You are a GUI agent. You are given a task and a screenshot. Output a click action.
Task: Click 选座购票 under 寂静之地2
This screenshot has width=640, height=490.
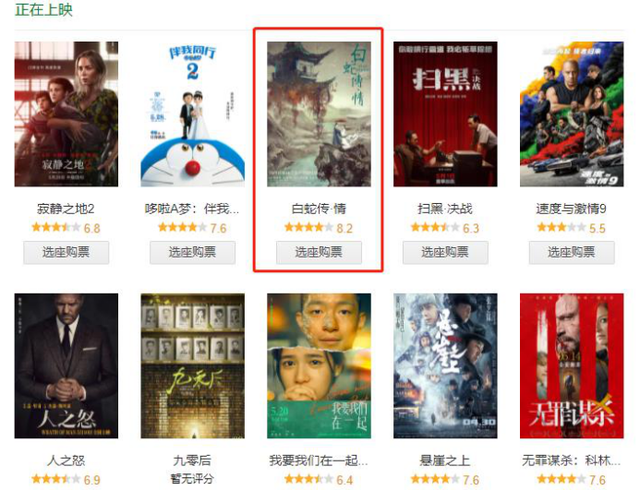[66, 252]
